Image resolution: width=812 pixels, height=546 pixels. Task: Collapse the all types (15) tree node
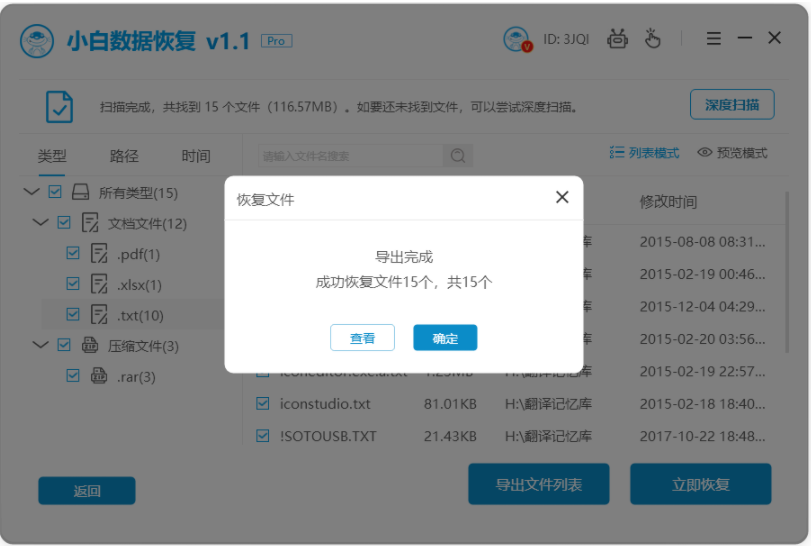tap(32, 192)
